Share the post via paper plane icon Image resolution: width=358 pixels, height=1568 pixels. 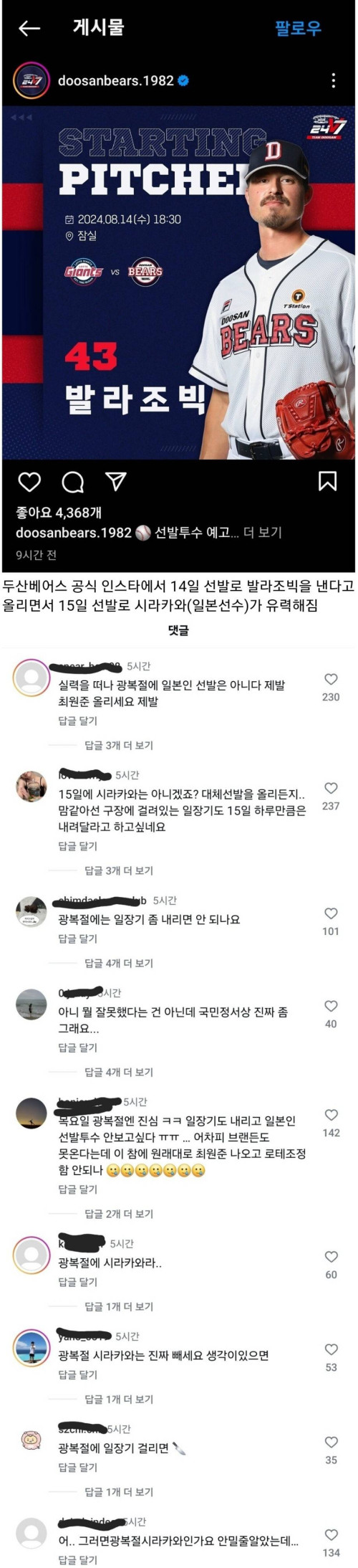coord(116,481)
